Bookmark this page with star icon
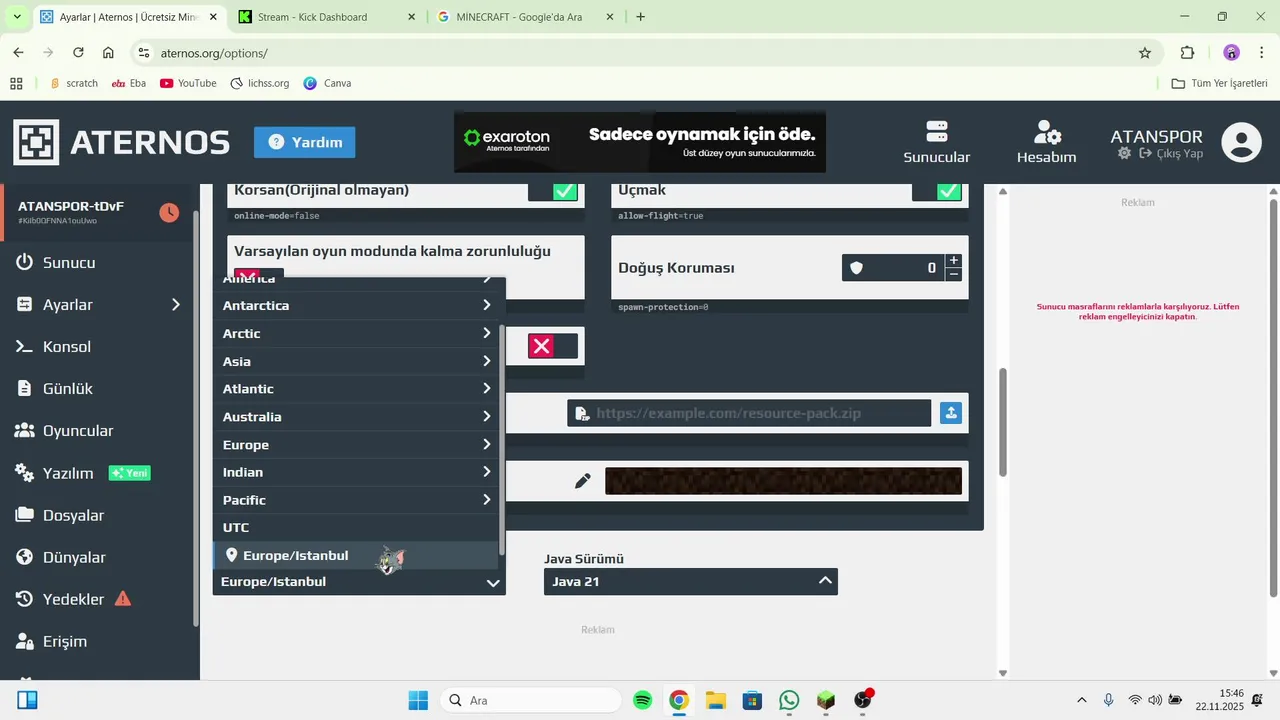The width and height of the screenshot is (1280, 720). pos(1145,53)
